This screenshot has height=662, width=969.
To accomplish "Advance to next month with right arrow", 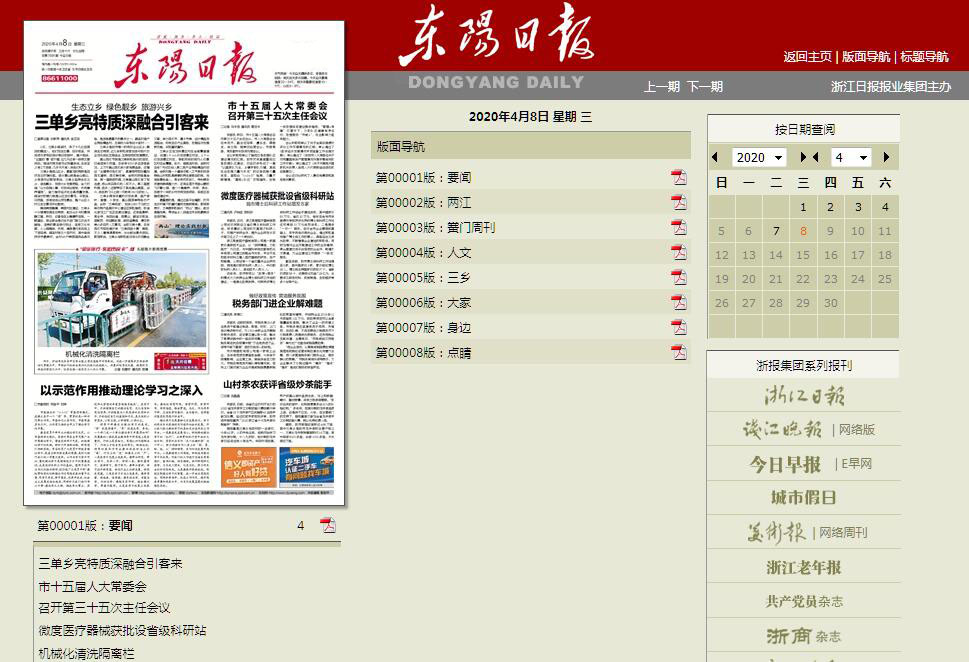I will [x=886, y=158].
